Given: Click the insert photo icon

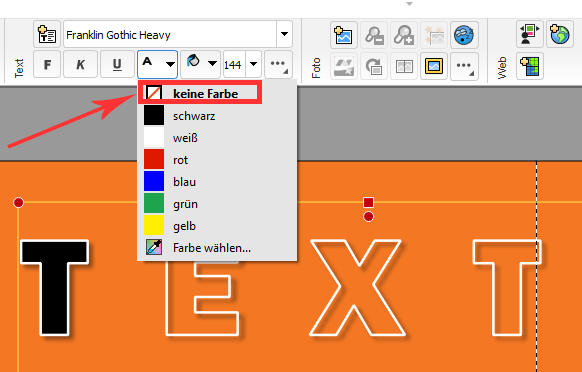Looking at the screenshot, I should click(344, 35).
